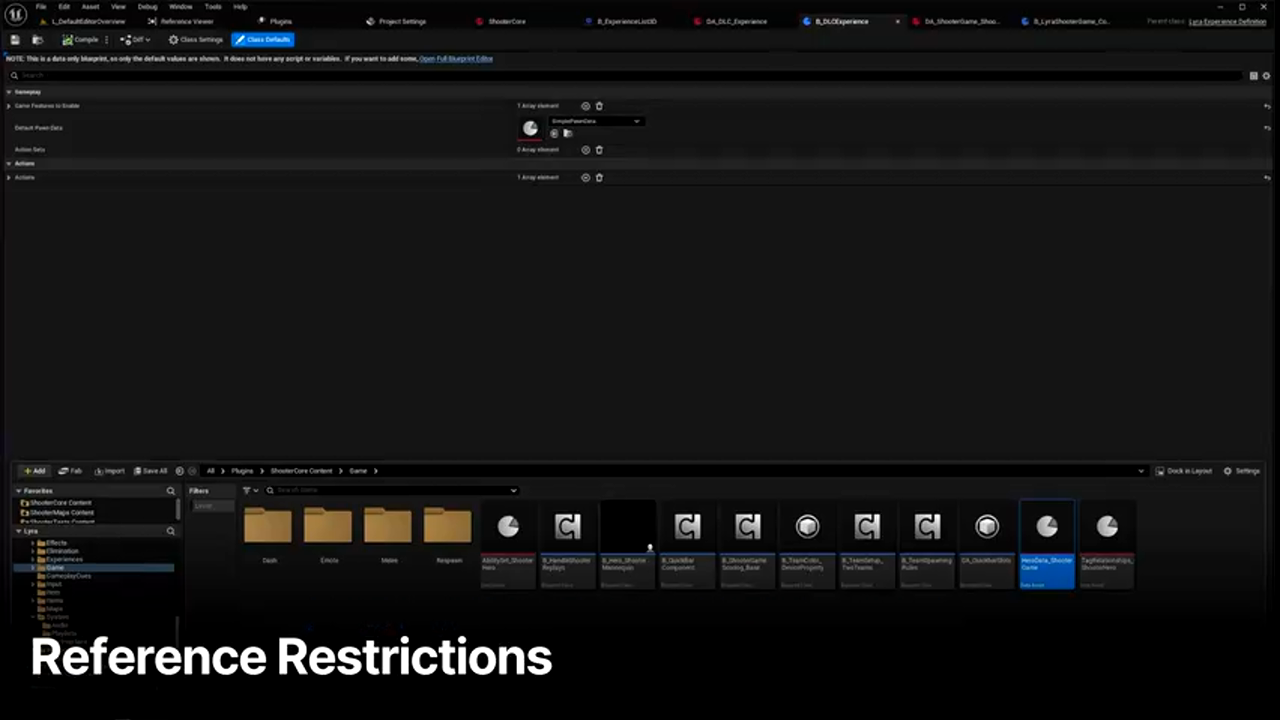Open the Diff dropdown menu
The image size is (1280, 720).
(135, 40)
